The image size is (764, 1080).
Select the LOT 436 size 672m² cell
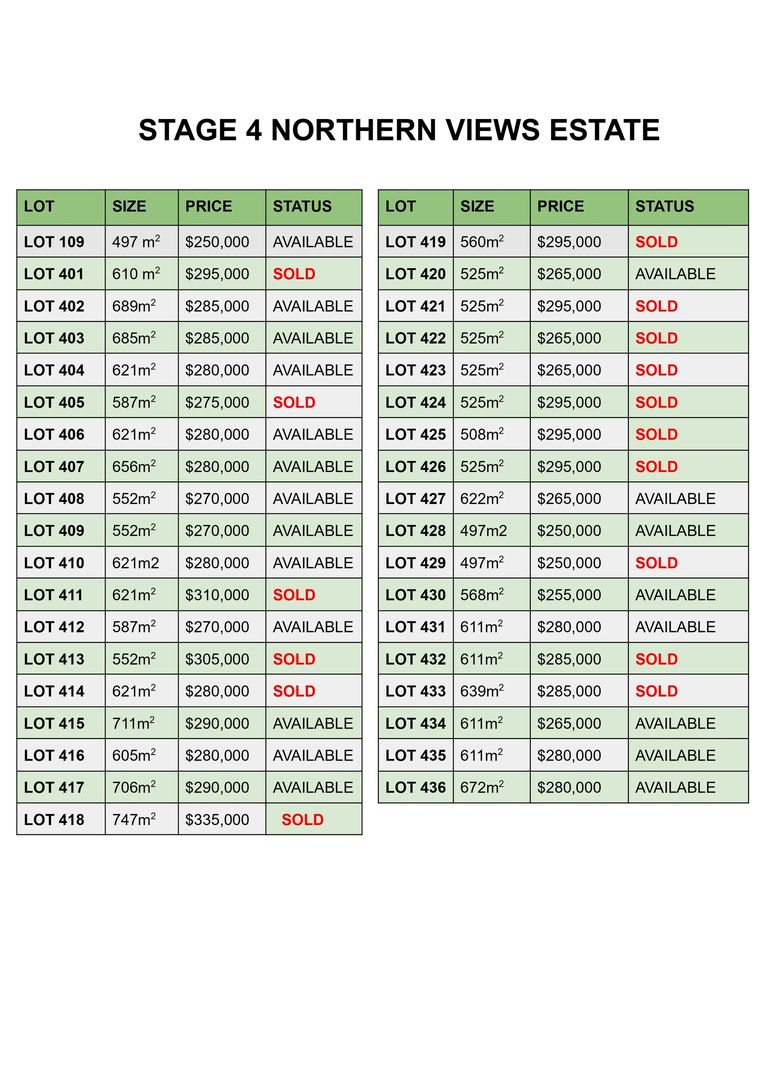(492, 787)
